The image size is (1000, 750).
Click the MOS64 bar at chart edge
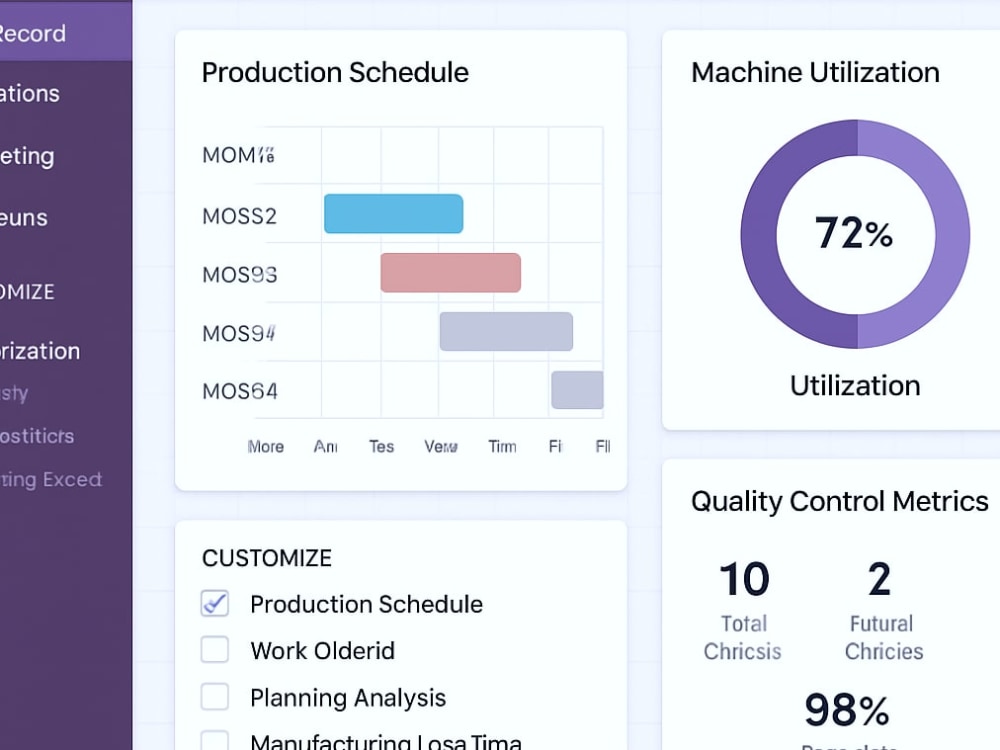[x=577, y=390]
